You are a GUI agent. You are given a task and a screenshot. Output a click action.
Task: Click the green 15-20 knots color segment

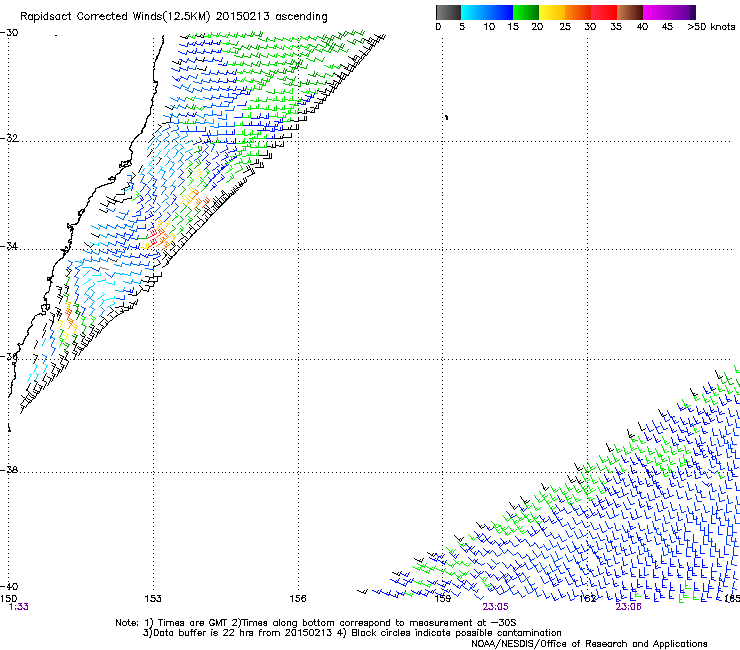[x=526, y=12]
